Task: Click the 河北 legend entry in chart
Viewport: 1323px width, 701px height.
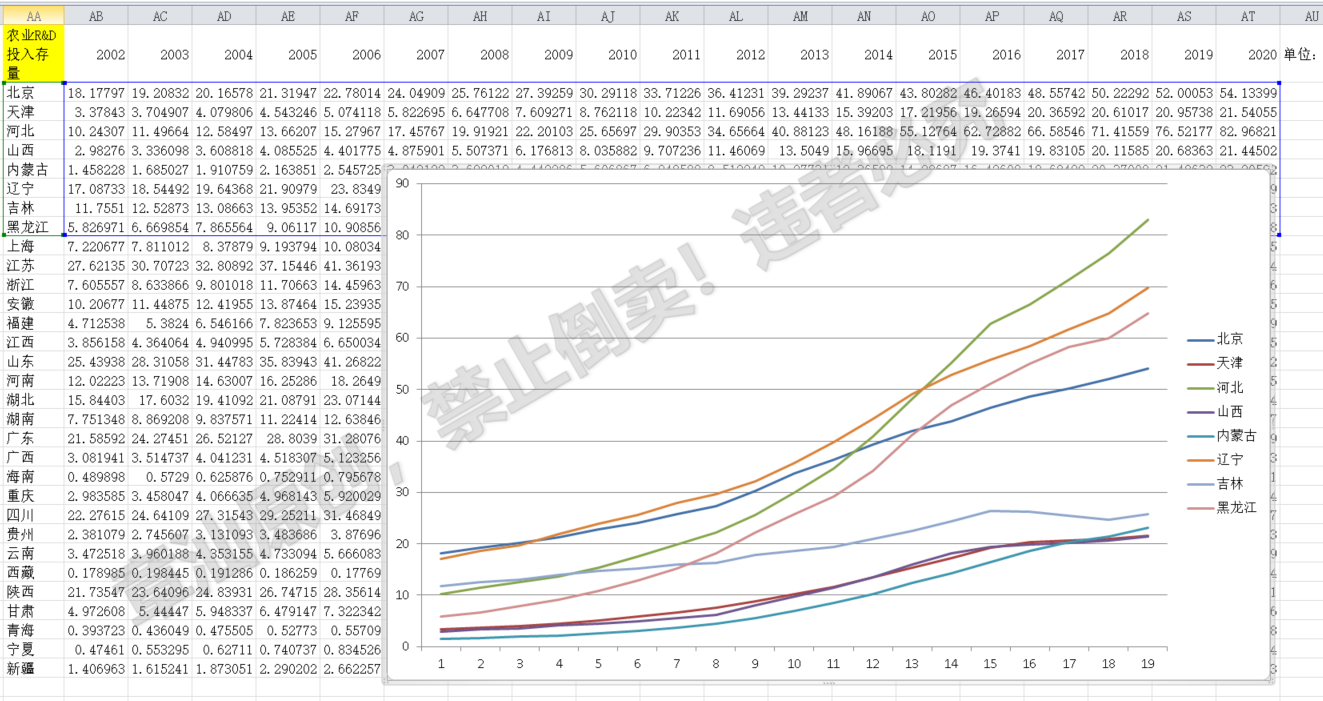Action: [1215, 388]
